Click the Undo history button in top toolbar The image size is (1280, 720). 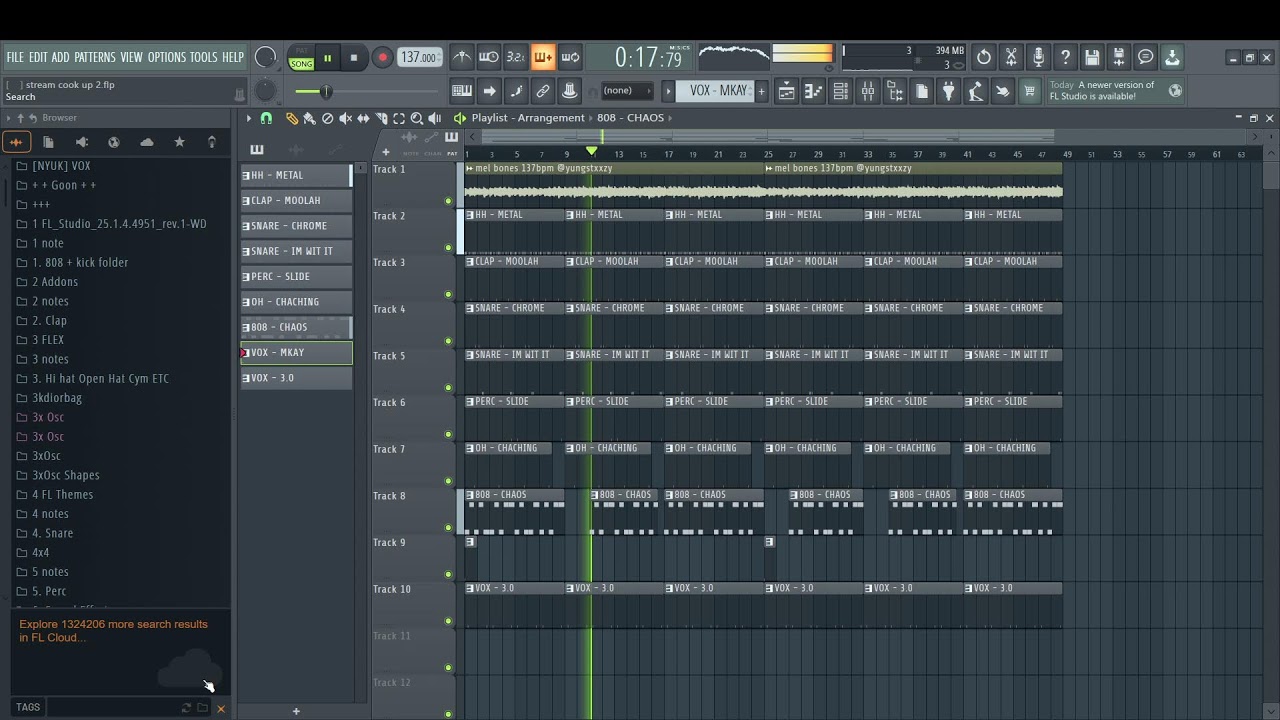point(984,57)
